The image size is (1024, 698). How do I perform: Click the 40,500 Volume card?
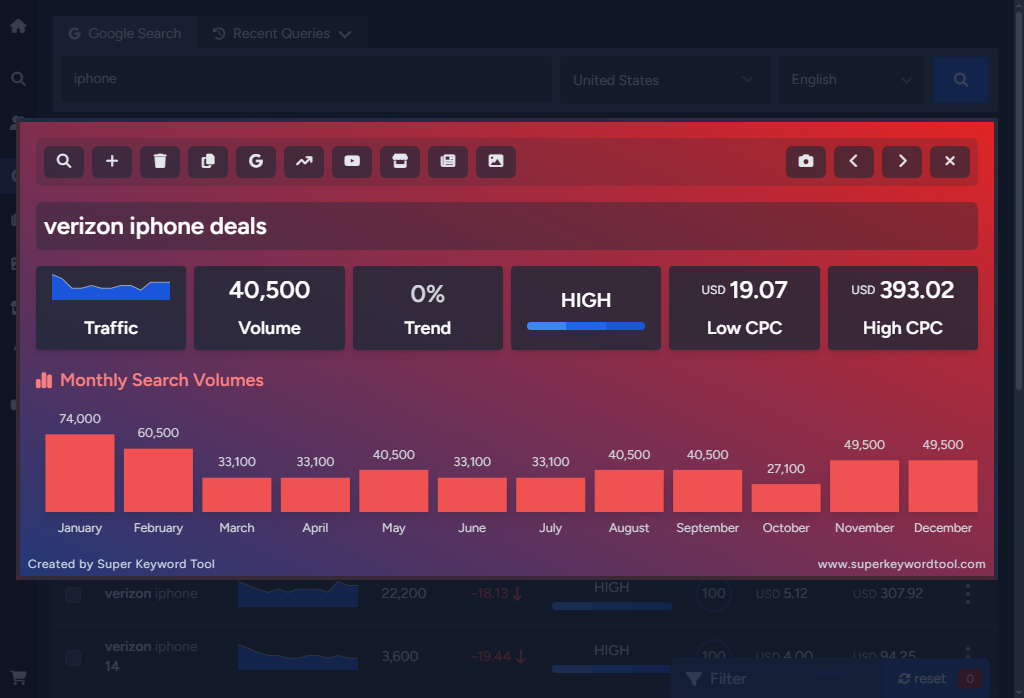[269, 308]
